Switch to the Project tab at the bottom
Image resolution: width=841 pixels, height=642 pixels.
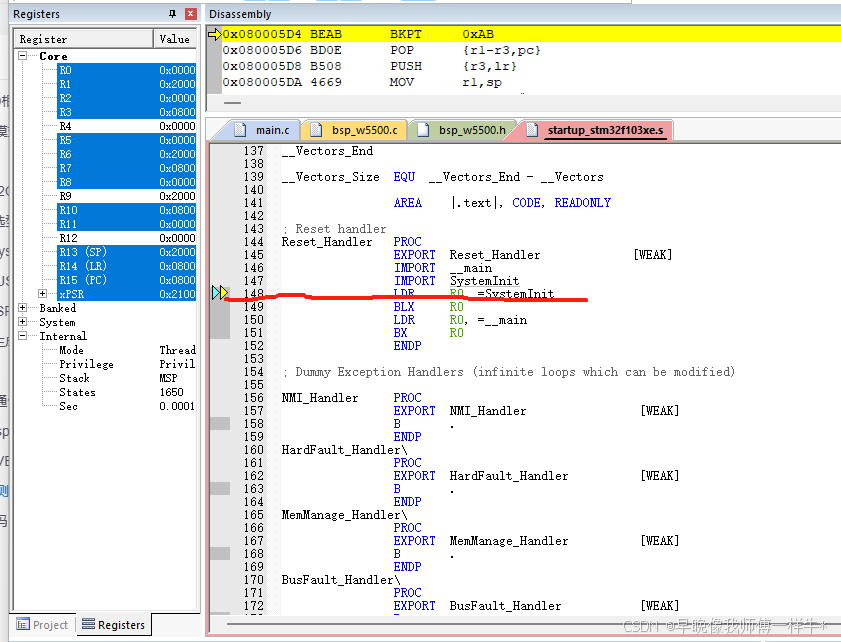pyautogui.click(x=43, y=623)
